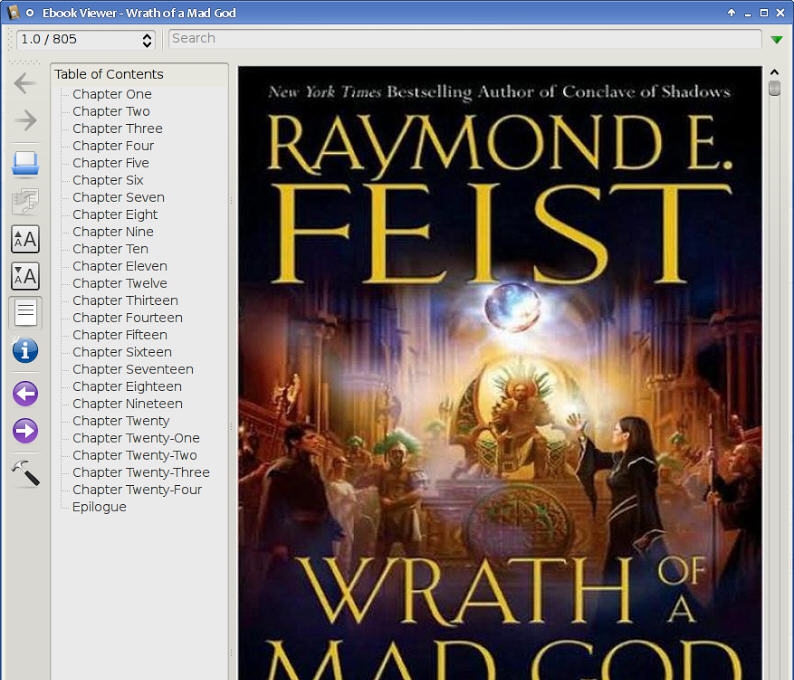Show book metadata info icon

[x=25, y=350]
